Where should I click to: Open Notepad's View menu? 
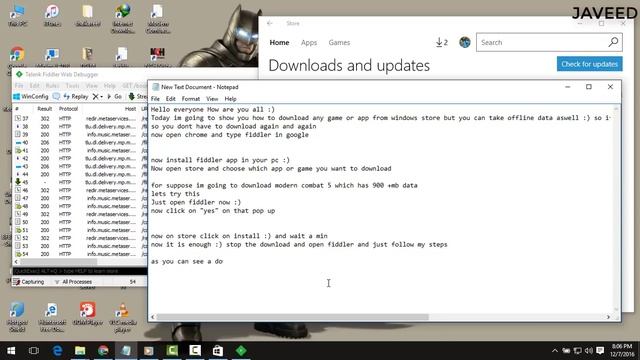(x=212, y=99)
